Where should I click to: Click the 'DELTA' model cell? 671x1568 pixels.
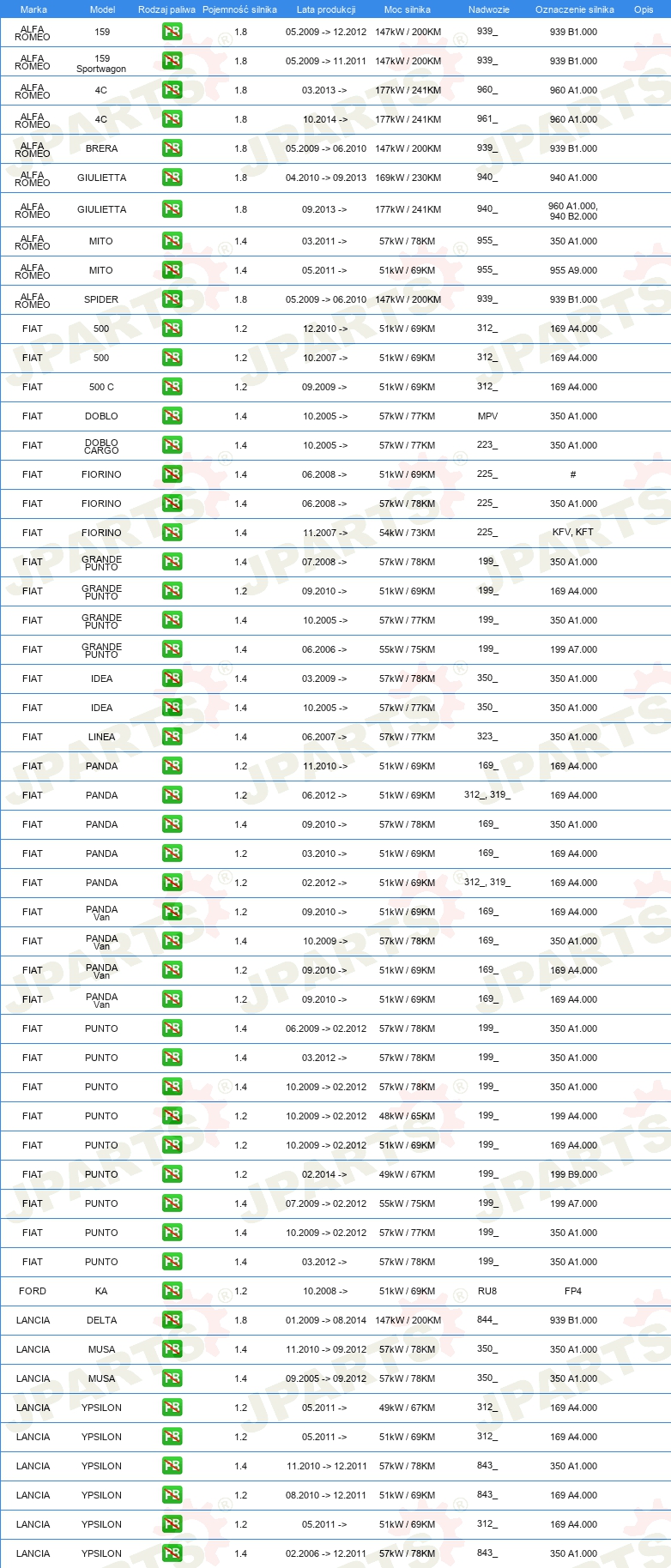[101, 1320]
